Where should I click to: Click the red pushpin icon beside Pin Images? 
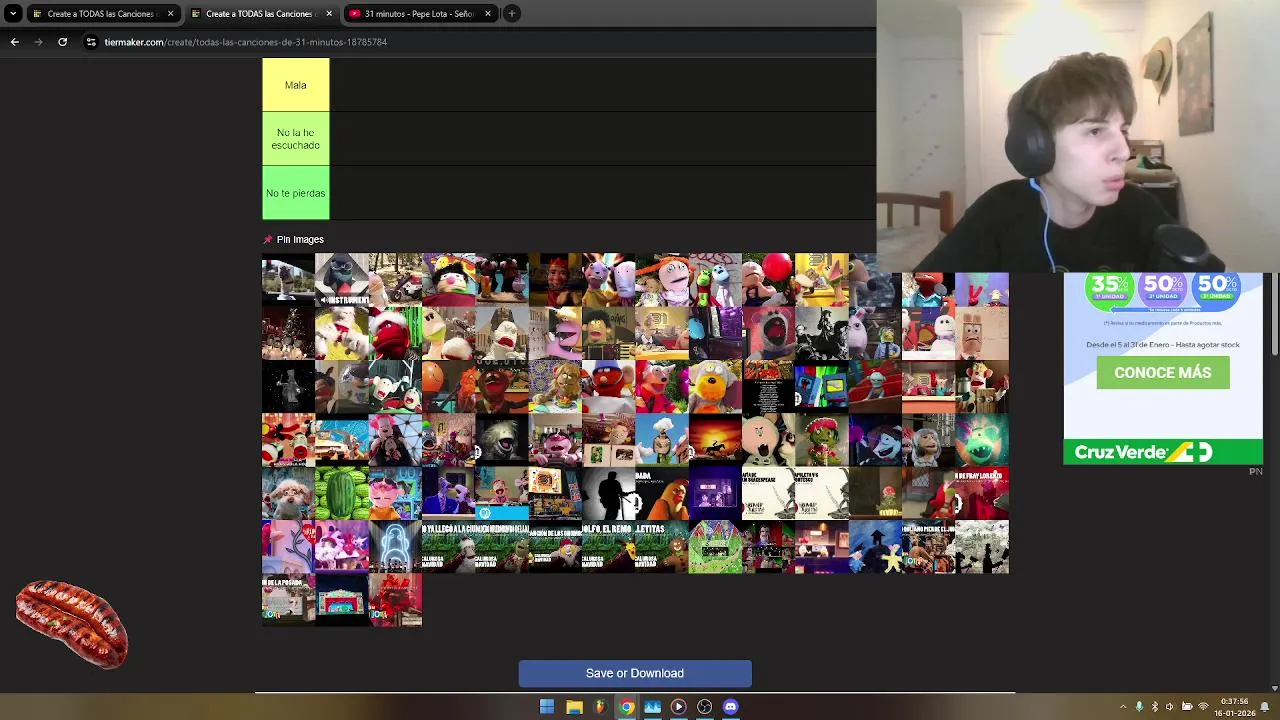pos(267,240)
